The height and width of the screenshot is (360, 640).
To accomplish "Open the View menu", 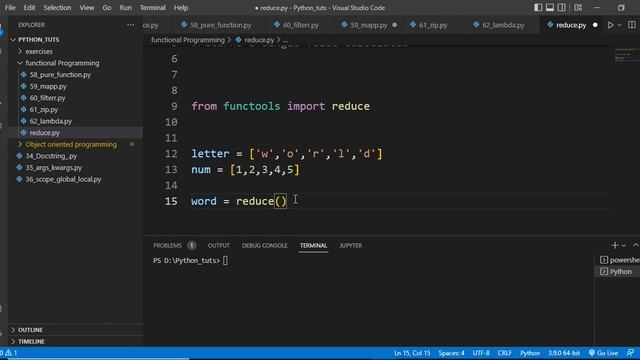I will (x=87, y=7).
